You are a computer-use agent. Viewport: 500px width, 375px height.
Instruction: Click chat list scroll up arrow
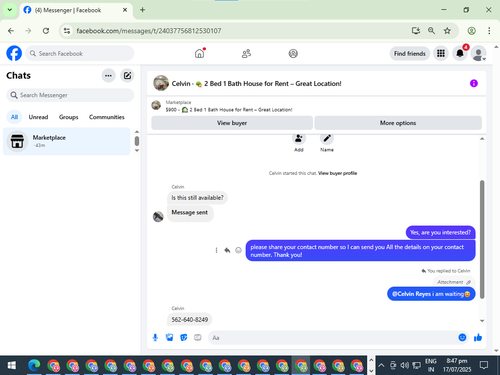[x=137, y=132]
